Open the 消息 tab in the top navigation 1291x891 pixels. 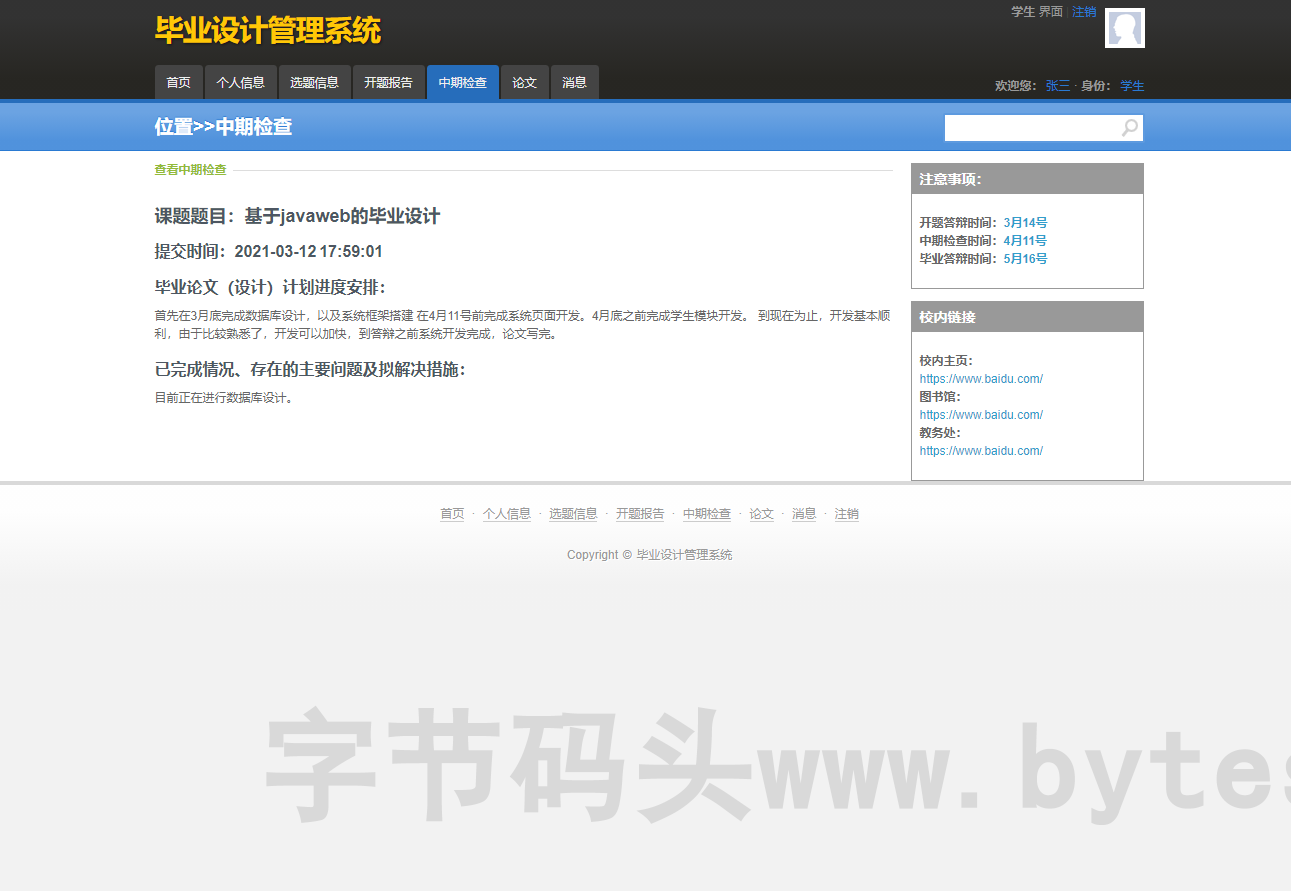click(575, 82)
